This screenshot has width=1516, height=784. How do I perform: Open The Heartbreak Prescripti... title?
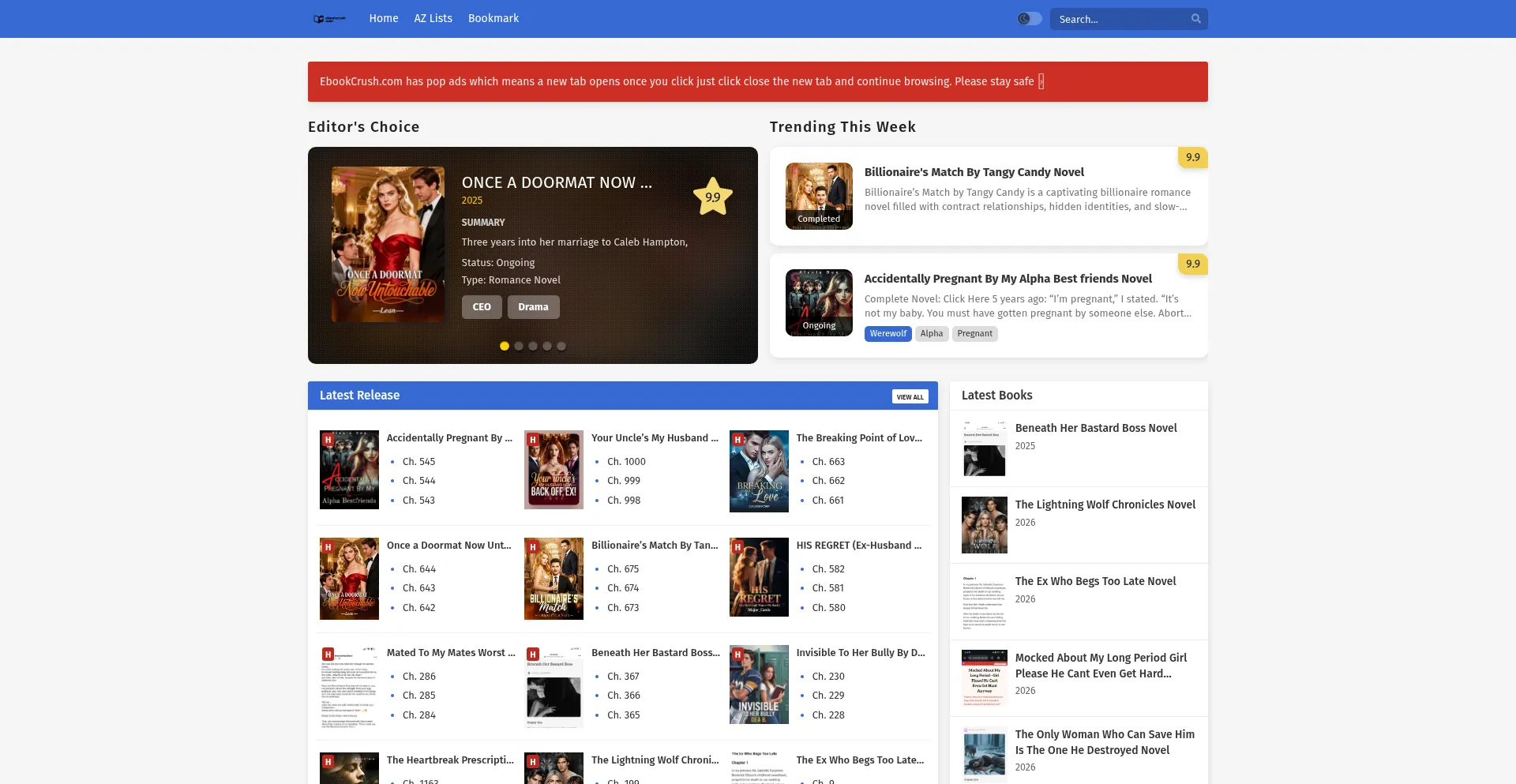pyautogui.click(x=450, y=760)
